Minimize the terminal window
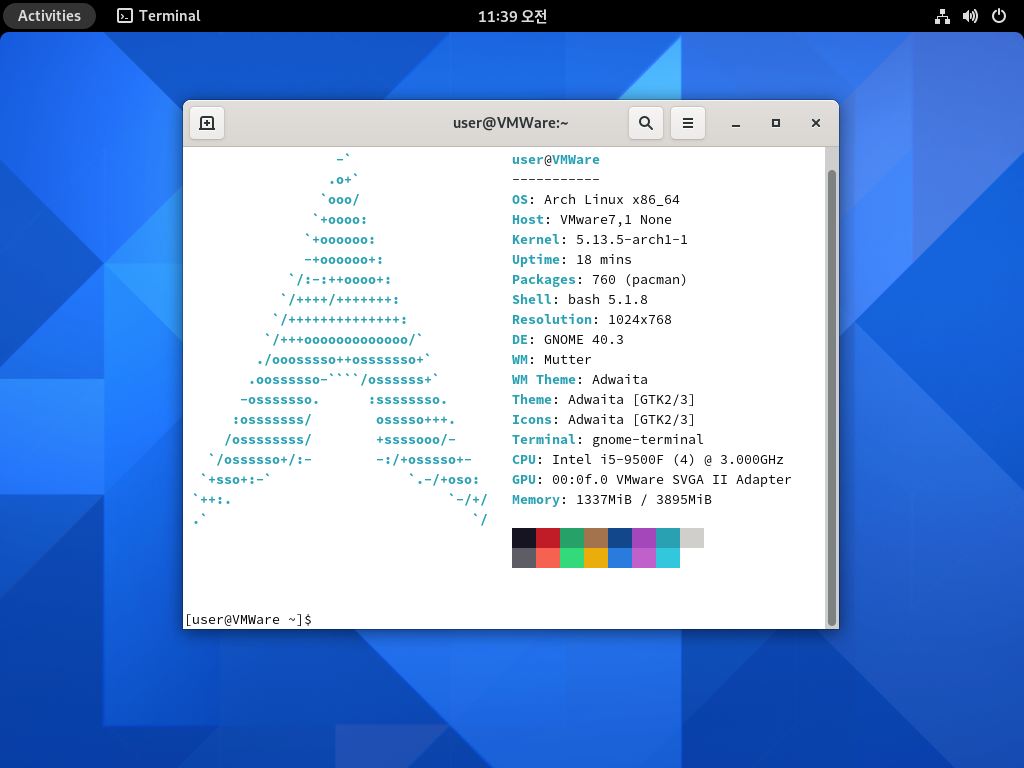The height and width of the screenshot is (768, 1024). (x=736, y=123)
